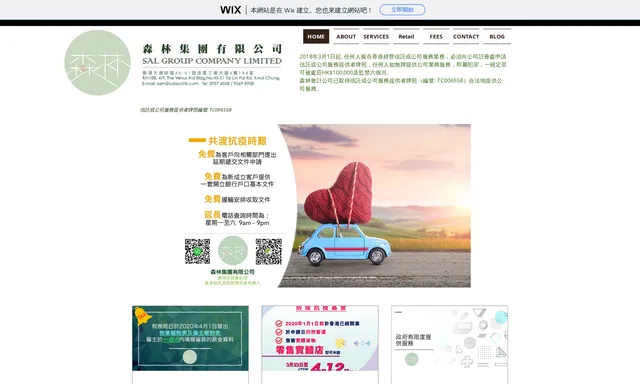Click the small green logo between QR codes
This screenshot has width=640, height=384.
[x=233, y=251]
